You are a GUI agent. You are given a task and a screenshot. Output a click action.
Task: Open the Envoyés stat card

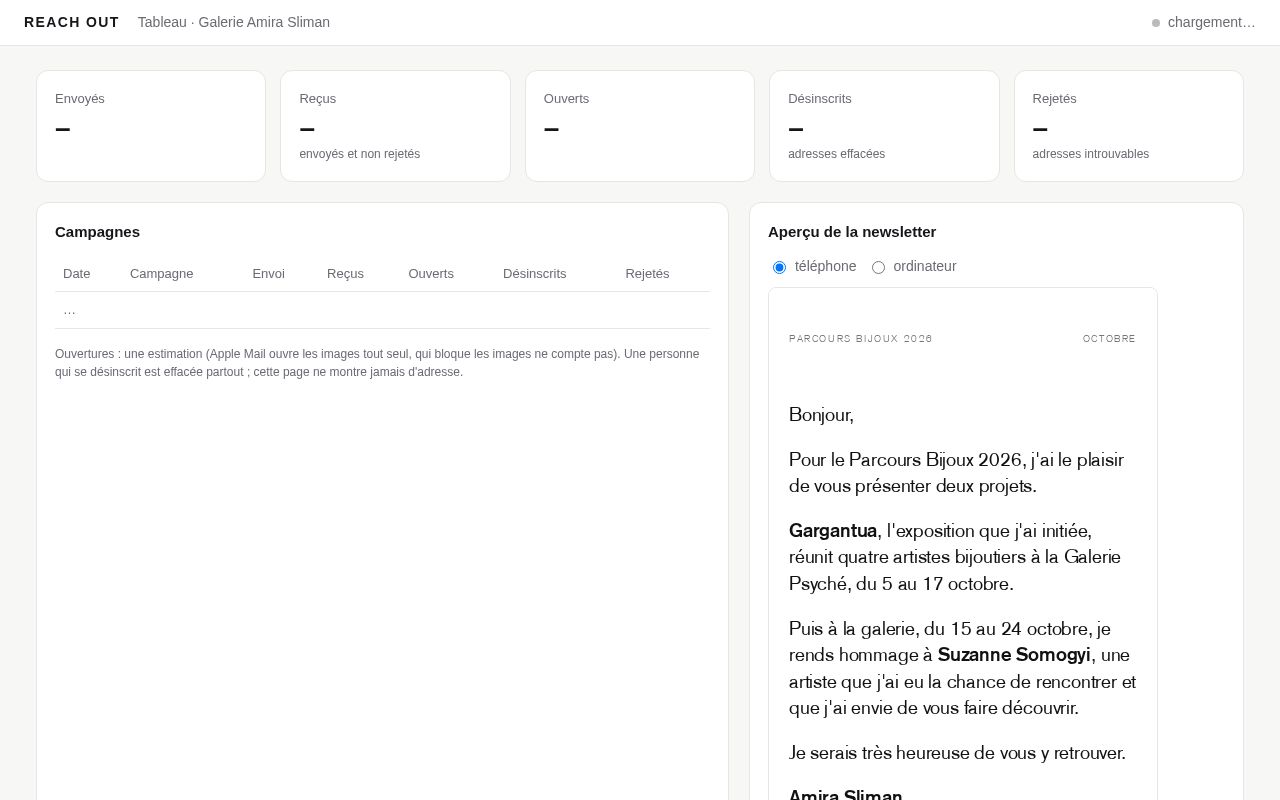click(151, 126)
